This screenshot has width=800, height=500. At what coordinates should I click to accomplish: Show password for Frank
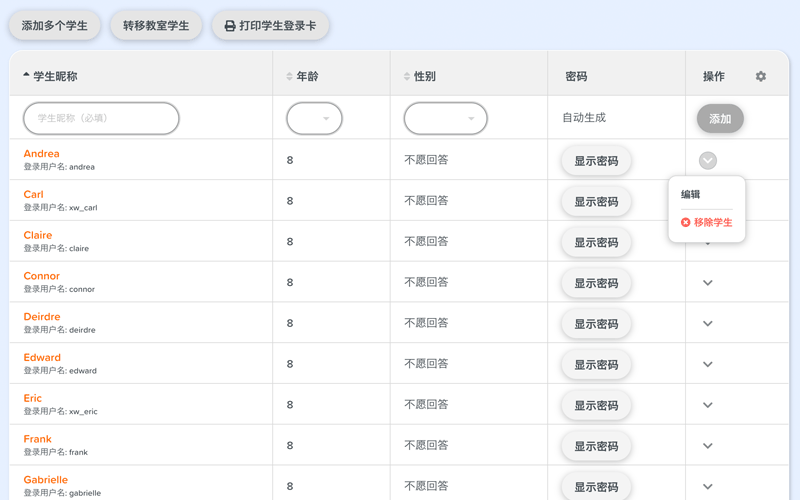596,446
